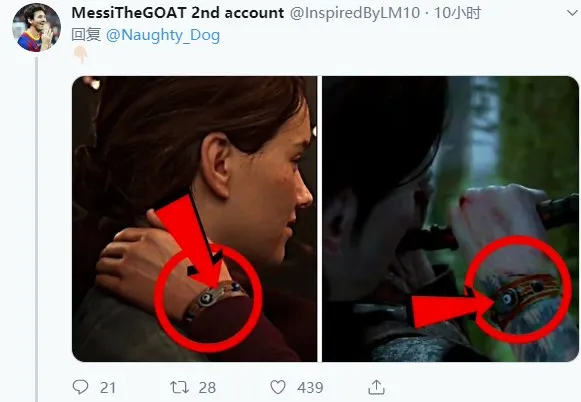Open the @Naughty_Dog mention link
The height and width of the screenshot is (402, 581).
(x=163, y=36)
